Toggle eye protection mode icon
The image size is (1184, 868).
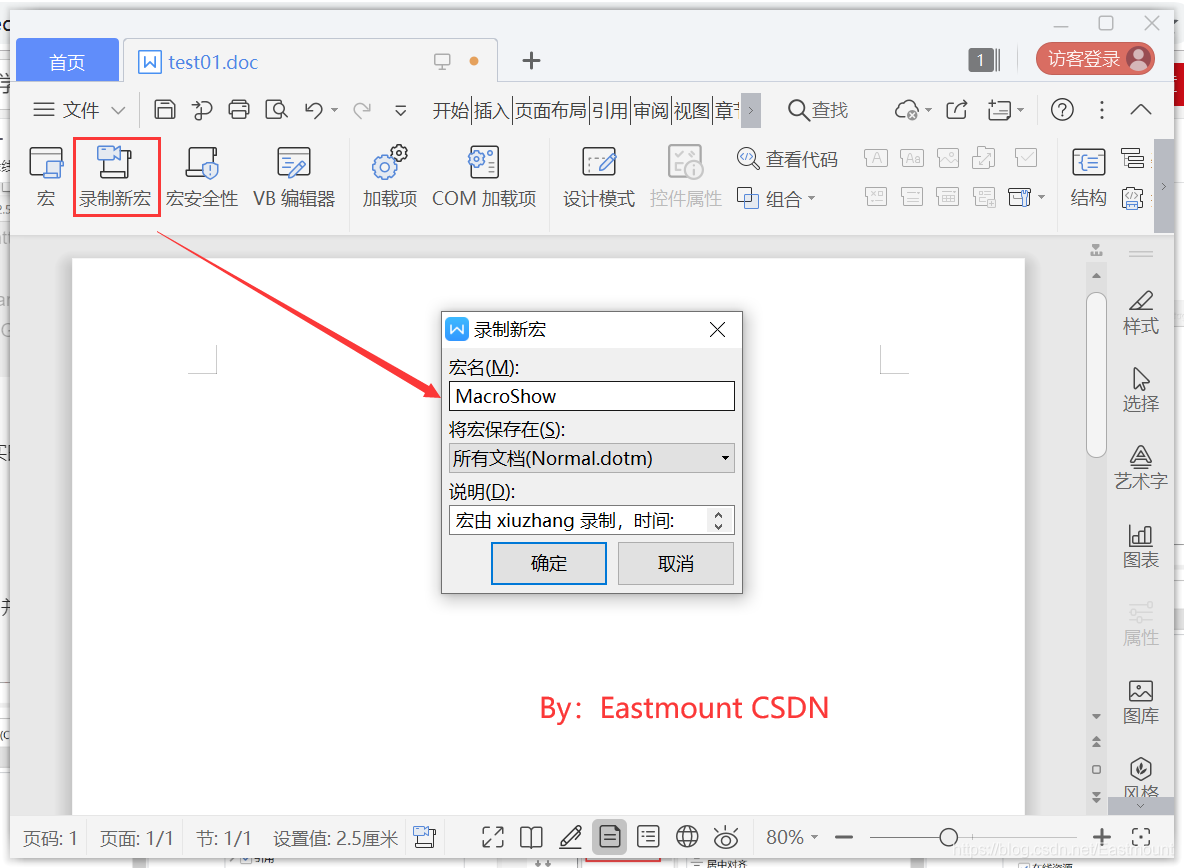click(726, 837)
